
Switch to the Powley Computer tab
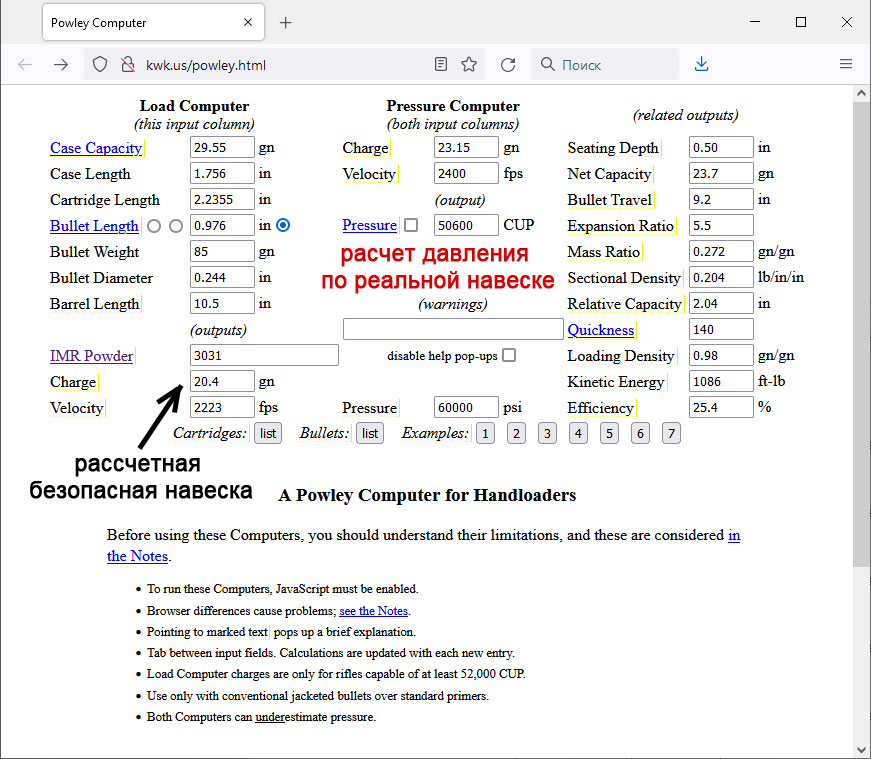pyautogui.click(x=140, y=22)
